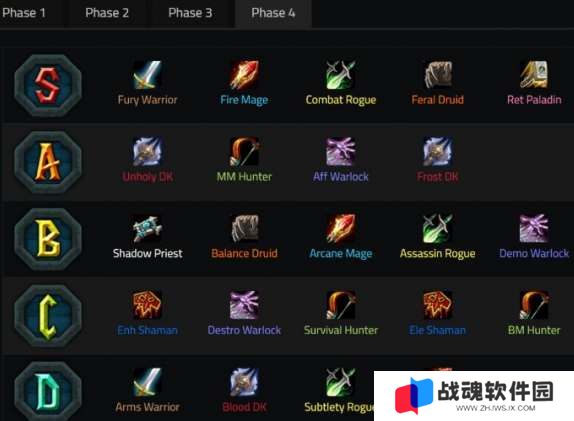Open the Arcane Mage label link
The width and height of the screenshot is (574, 421).
pyautogui.click(x=341, y=254)
